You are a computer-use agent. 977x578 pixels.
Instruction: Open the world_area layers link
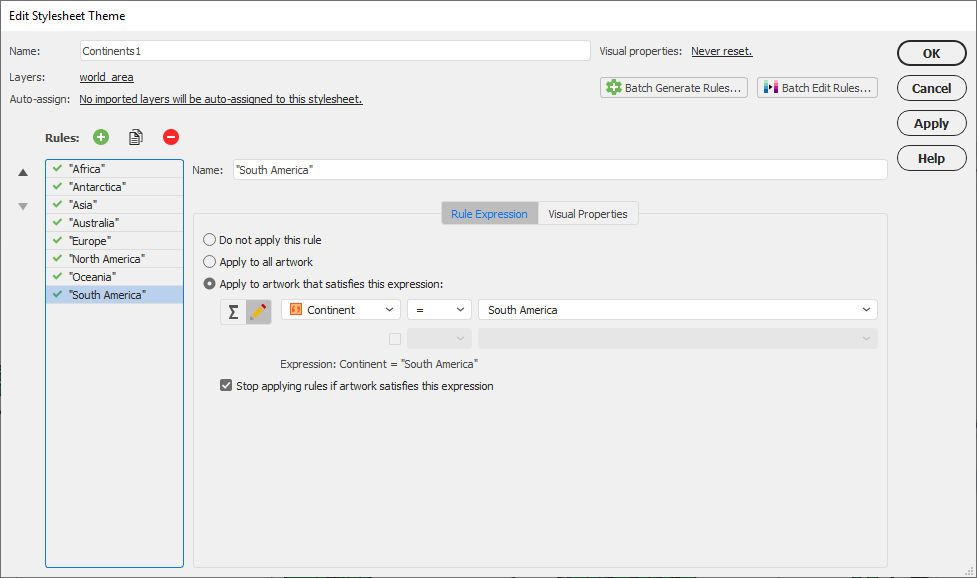pyautogui.click(x=106, y=77)
